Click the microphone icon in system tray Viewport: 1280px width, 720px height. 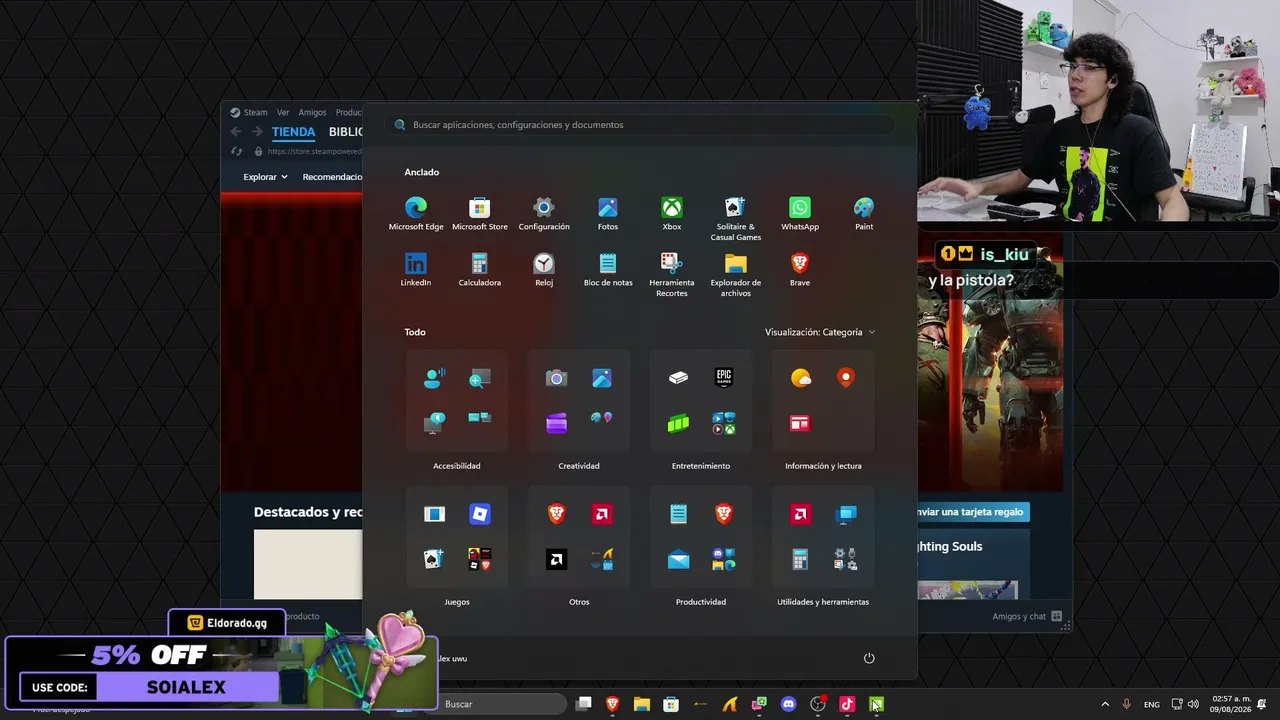(1126, 704)
